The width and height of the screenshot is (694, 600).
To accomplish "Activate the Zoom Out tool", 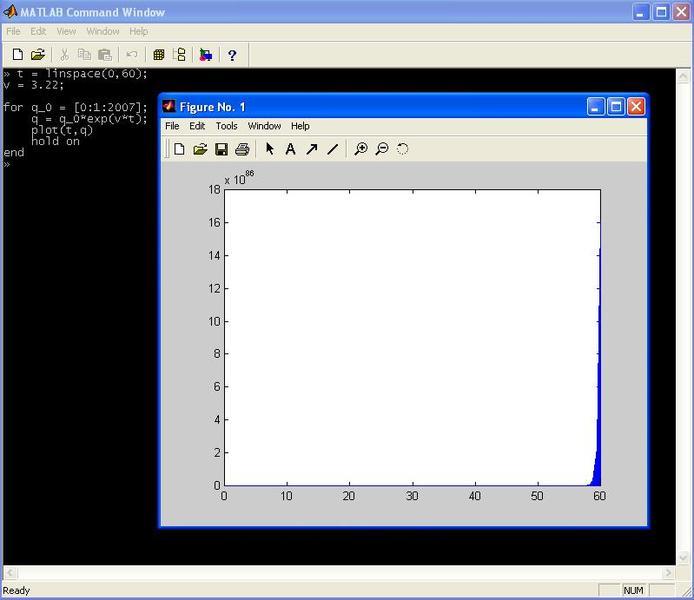I will (x=382, y=149).
